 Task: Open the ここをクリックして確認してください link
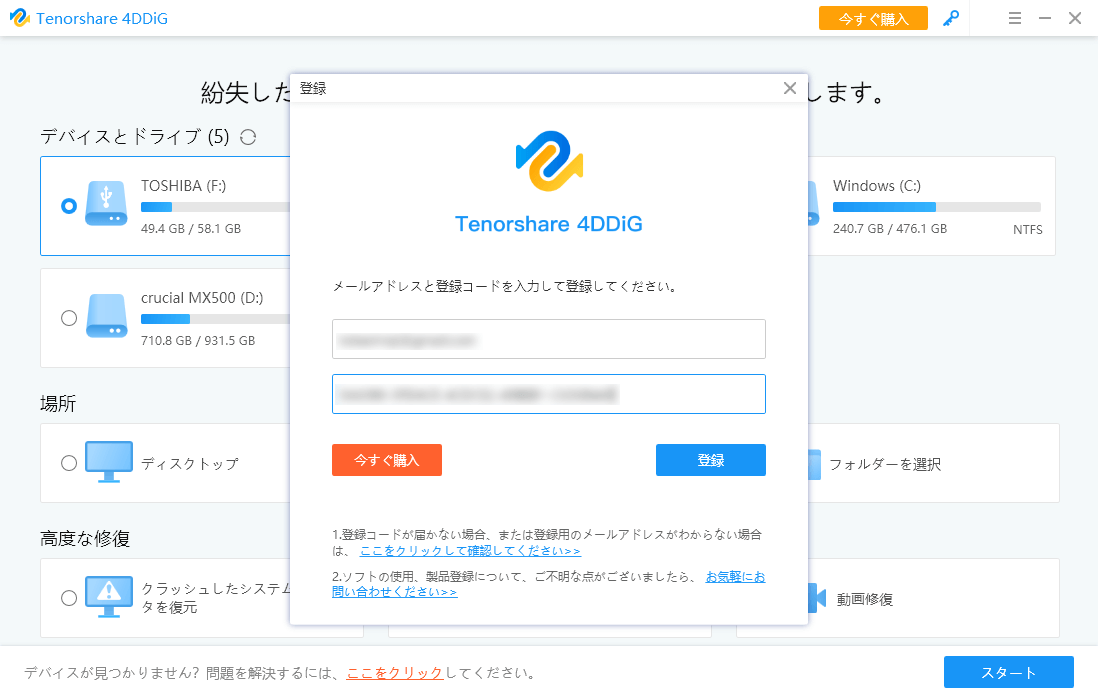[x=470, y=551]
